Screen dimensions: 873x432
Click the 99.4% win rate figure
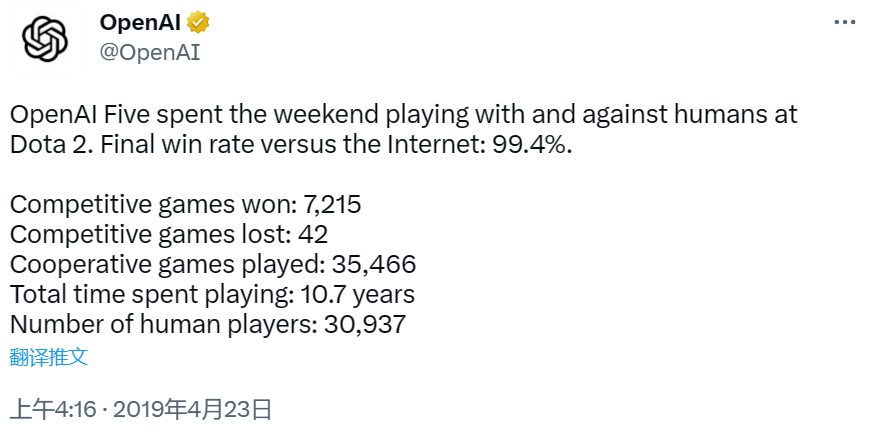531,145
